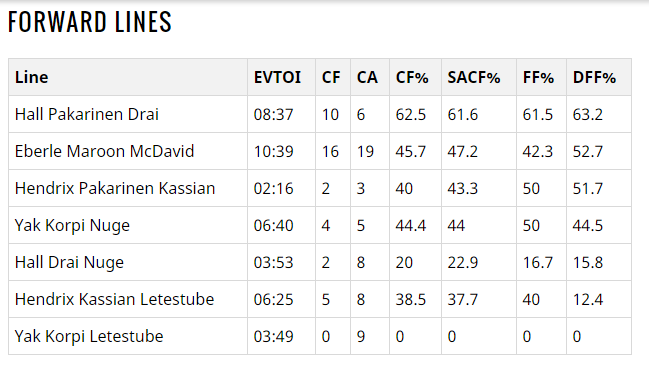Select the Hall Drai Nuge row
Viewport: 649px width, 369px height.
[320, 262]
